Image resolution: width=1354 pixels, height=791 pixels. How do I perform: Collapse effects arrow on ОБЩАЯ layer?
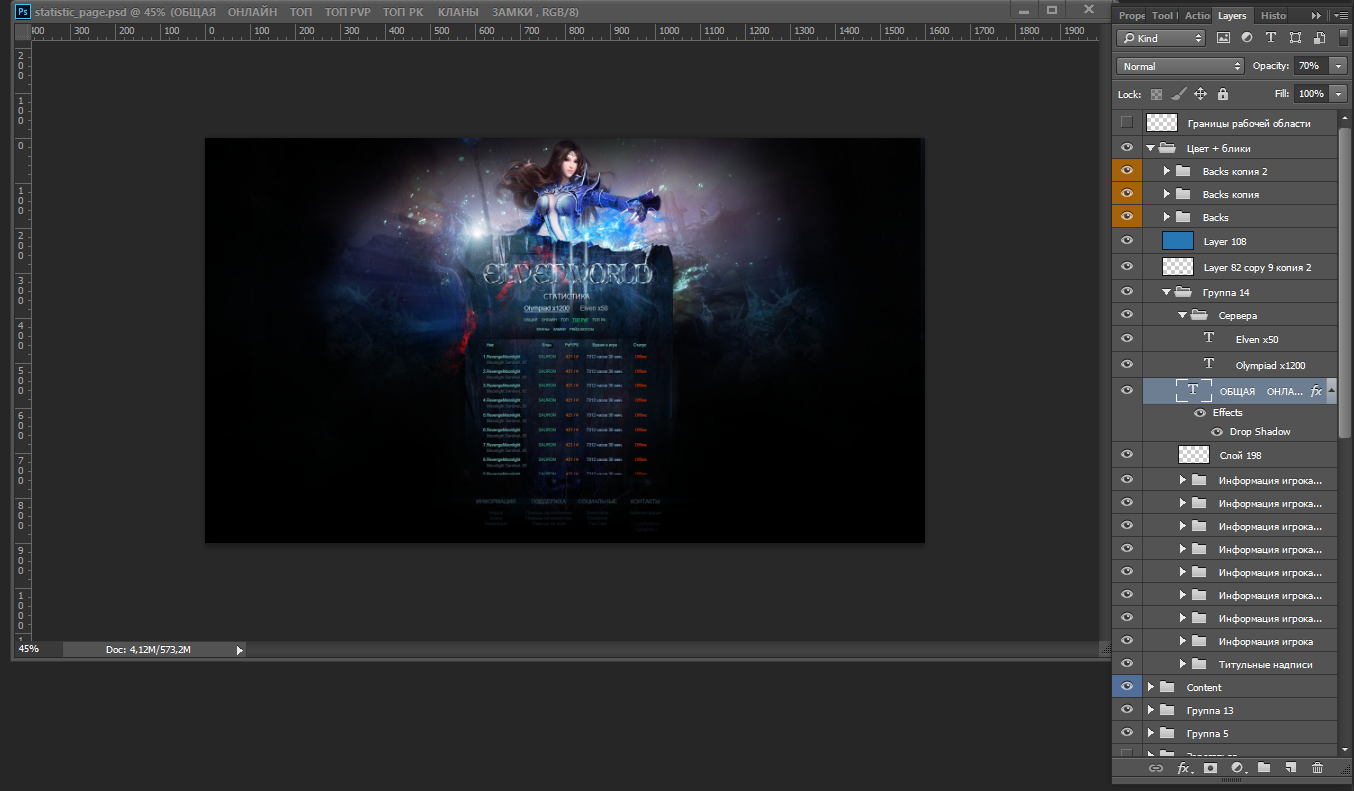(x=1331, y=390)
